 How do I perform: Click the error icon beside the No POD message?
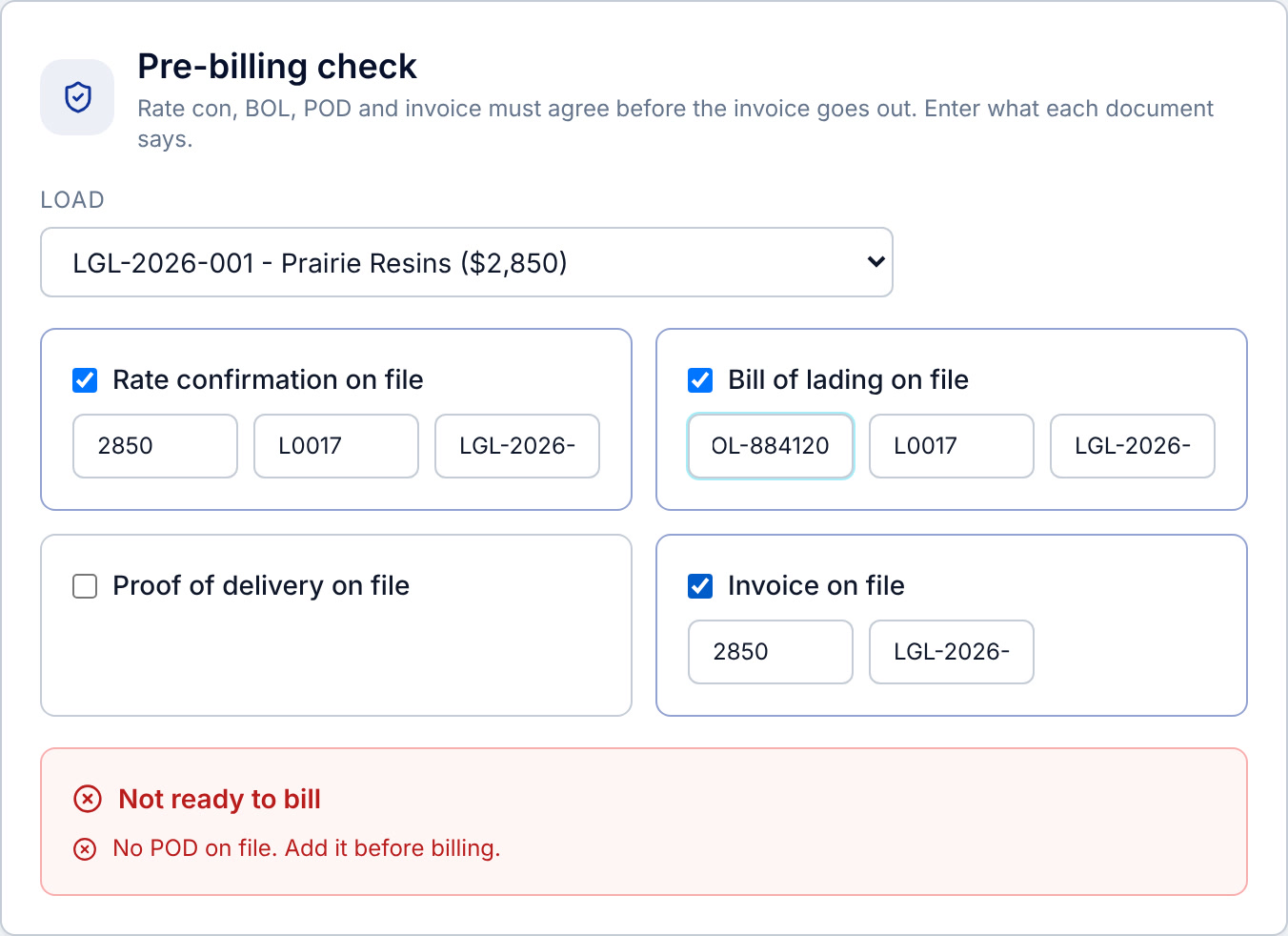point(85,849)
